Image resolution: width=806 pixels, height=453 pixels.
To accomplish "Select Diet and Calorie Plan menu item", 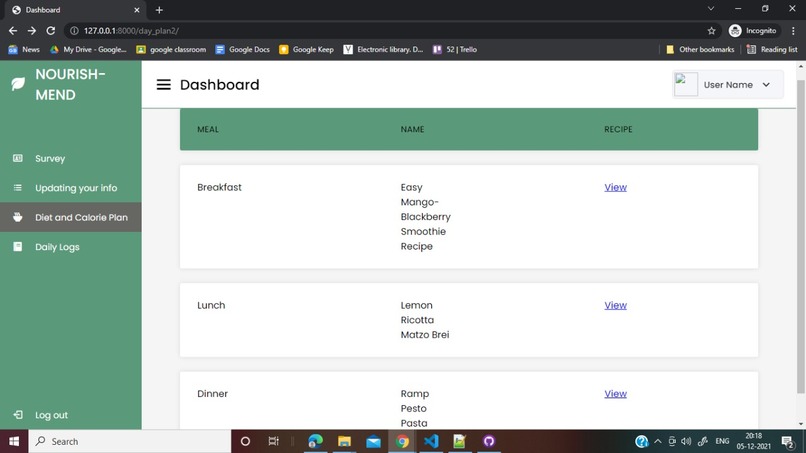I will click(x=70, y=217).
